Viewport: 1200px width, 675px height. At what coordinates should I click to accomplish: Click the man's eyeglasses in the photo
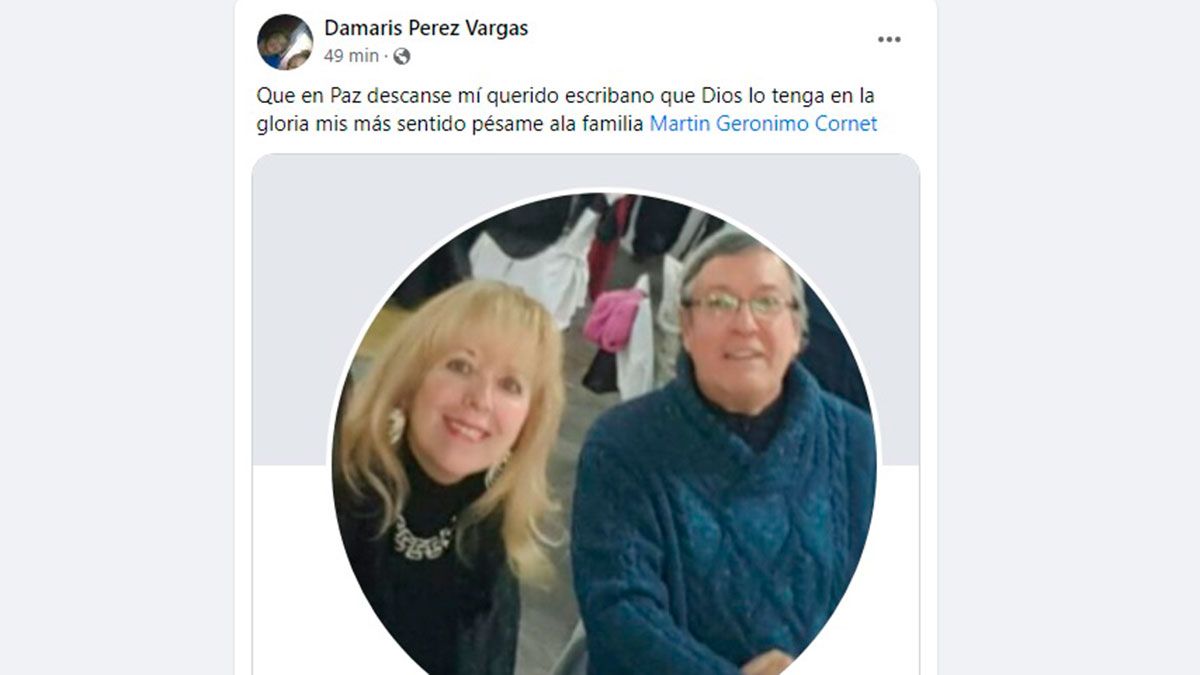(740, 305)
